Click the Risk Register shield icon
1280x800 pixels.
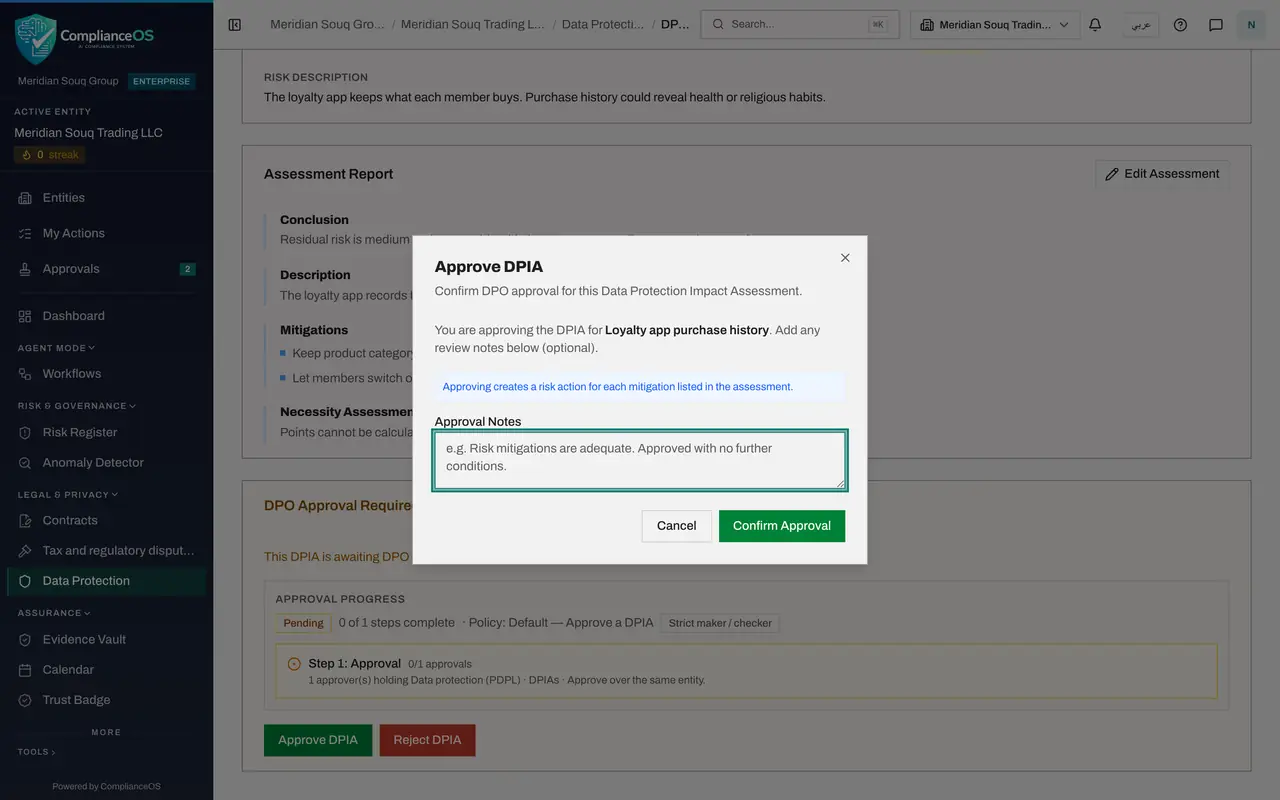[25, 433]
